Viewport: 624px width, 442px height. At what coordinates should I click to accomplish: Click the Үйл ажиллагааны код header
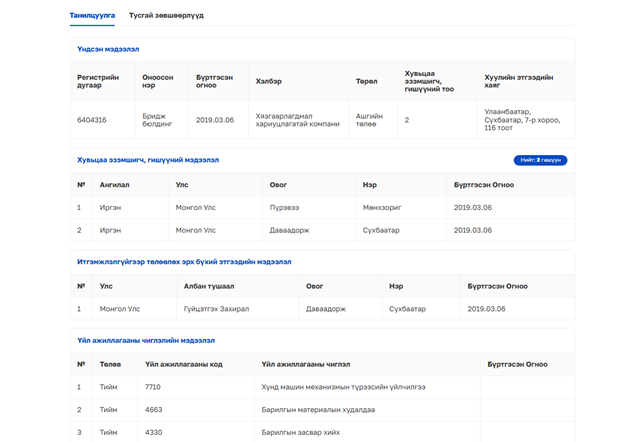[x=184, y=364]
